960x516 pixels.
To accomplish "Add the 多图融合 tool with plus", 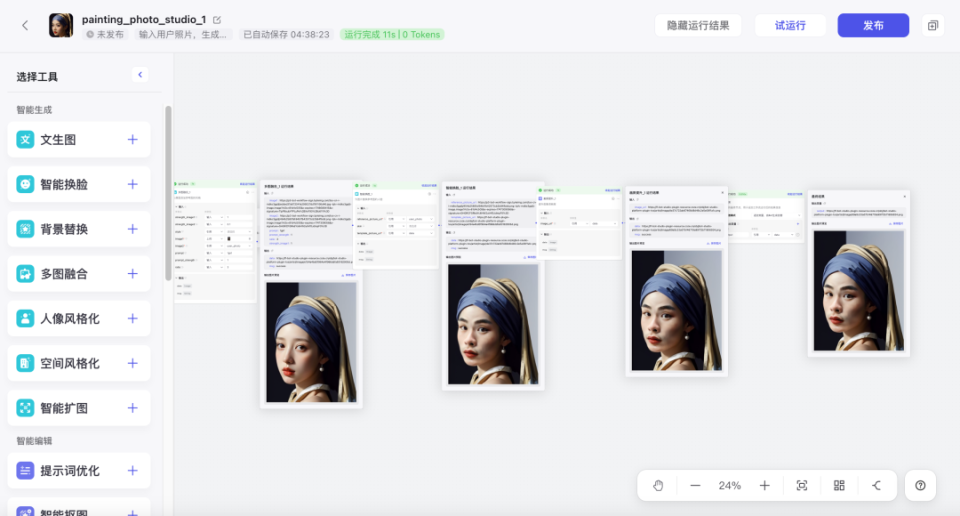I will pos(132,274).
